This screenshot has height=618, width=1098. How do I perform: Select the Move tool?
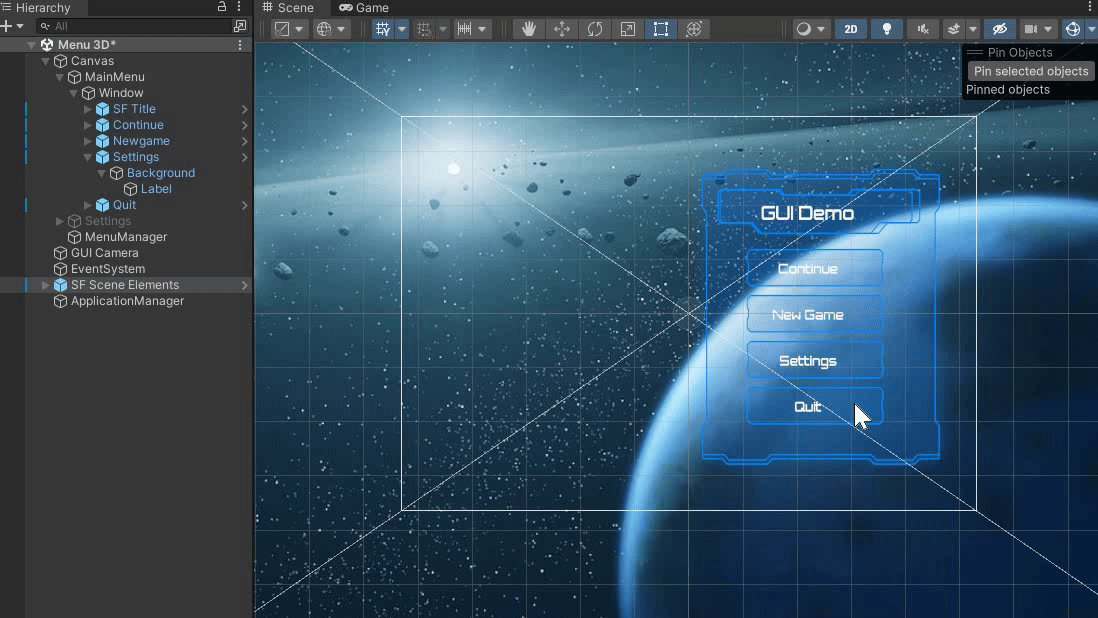(562, 29)
